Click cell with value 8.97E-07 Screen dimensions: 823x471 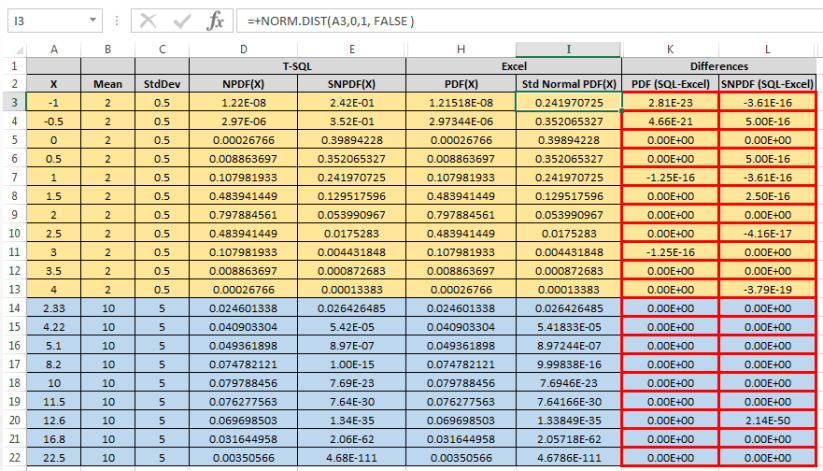coord(352,346)
